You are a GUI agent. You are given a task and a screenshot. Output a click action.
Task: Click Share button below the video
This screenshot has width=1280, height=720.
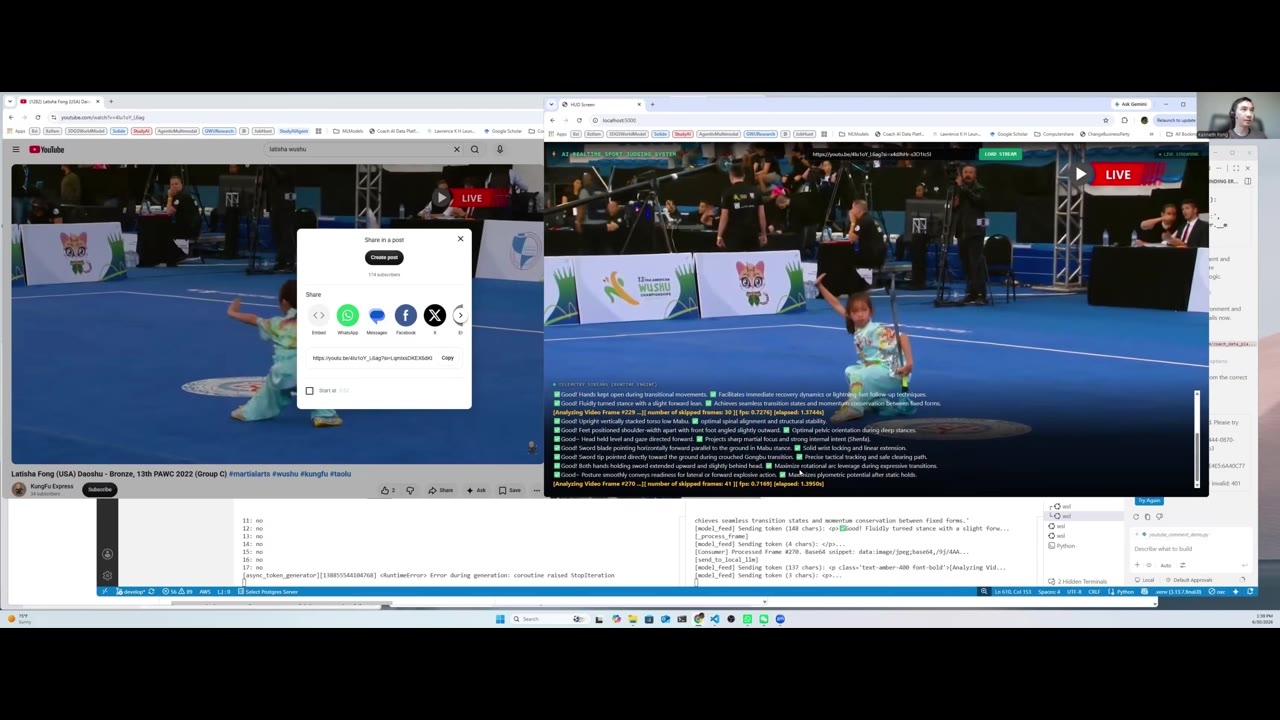click(441, 490)
